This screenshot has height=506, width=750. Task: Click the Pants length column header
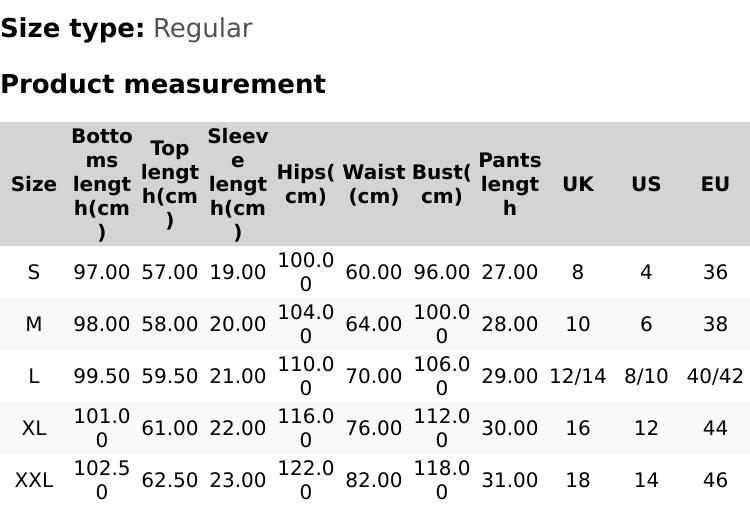pyautogui.click(x=510, y=184)
